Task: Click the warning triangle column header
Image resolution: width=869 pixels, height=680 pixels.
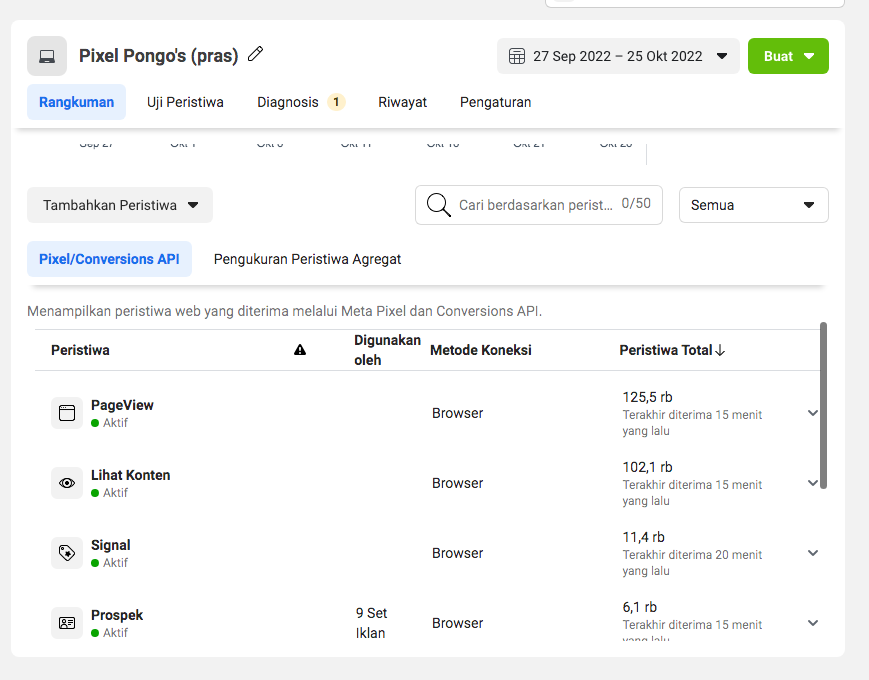Action: point(300,350)
